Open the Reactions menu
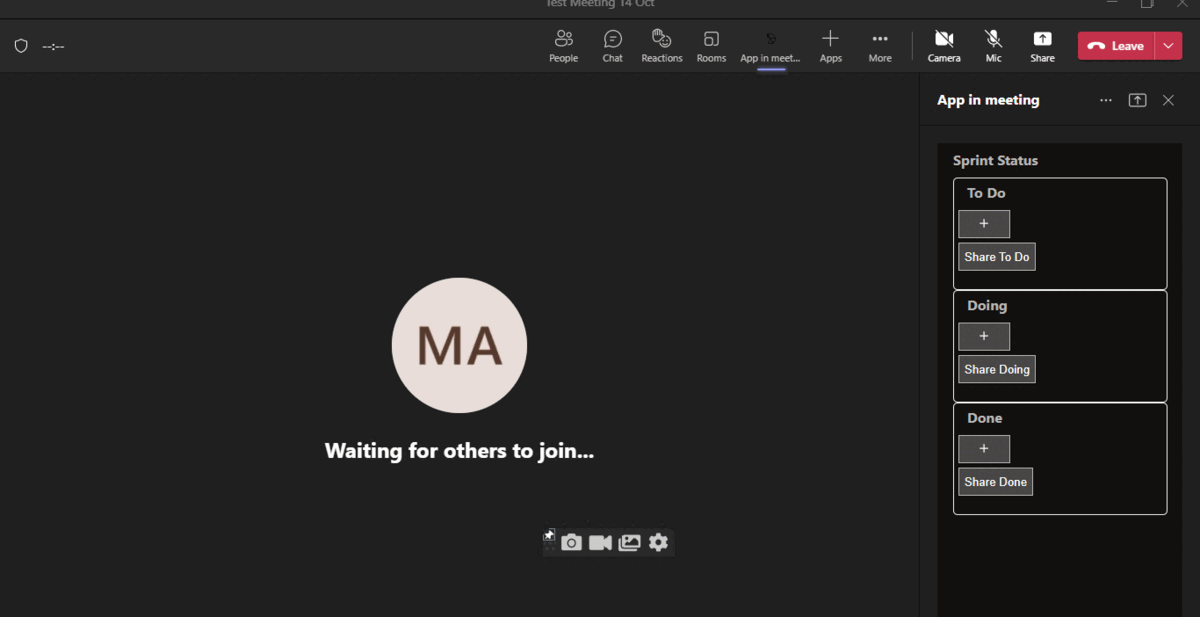 pyautogui.click(x=661, y=45)
